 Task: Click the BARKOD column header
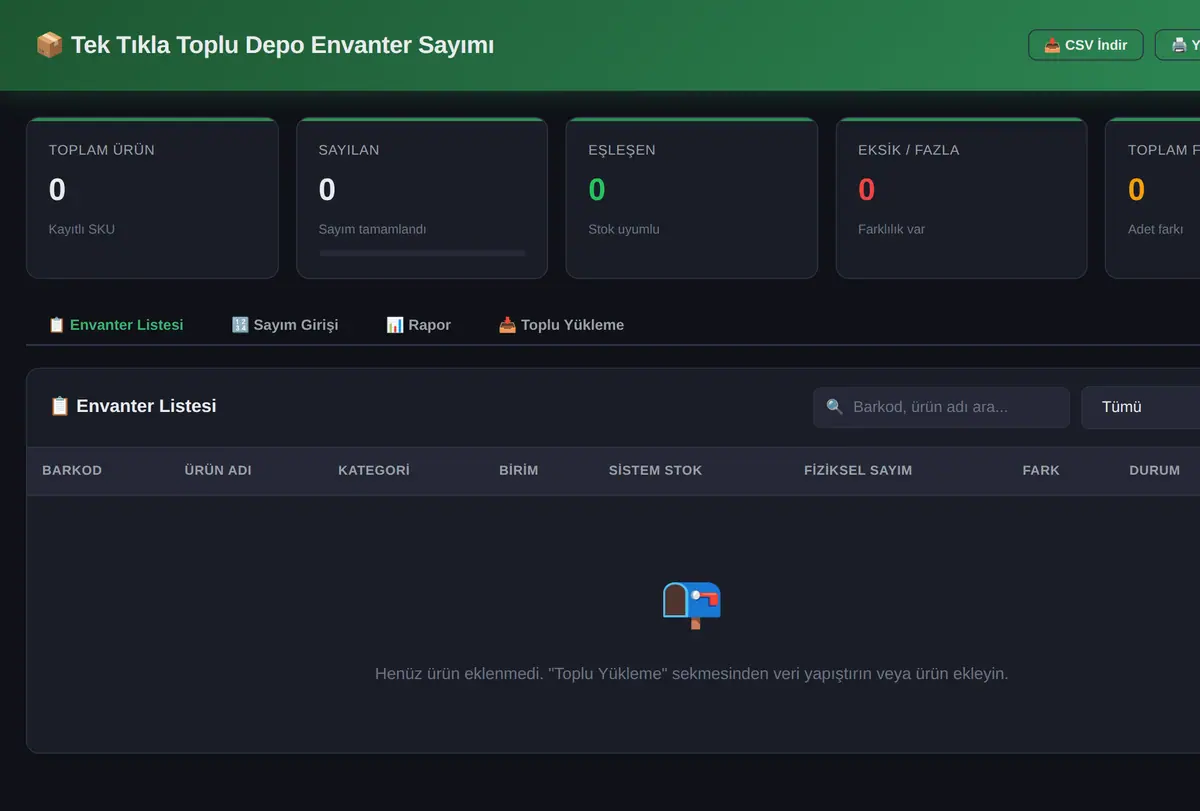click(x=72, y=470)
